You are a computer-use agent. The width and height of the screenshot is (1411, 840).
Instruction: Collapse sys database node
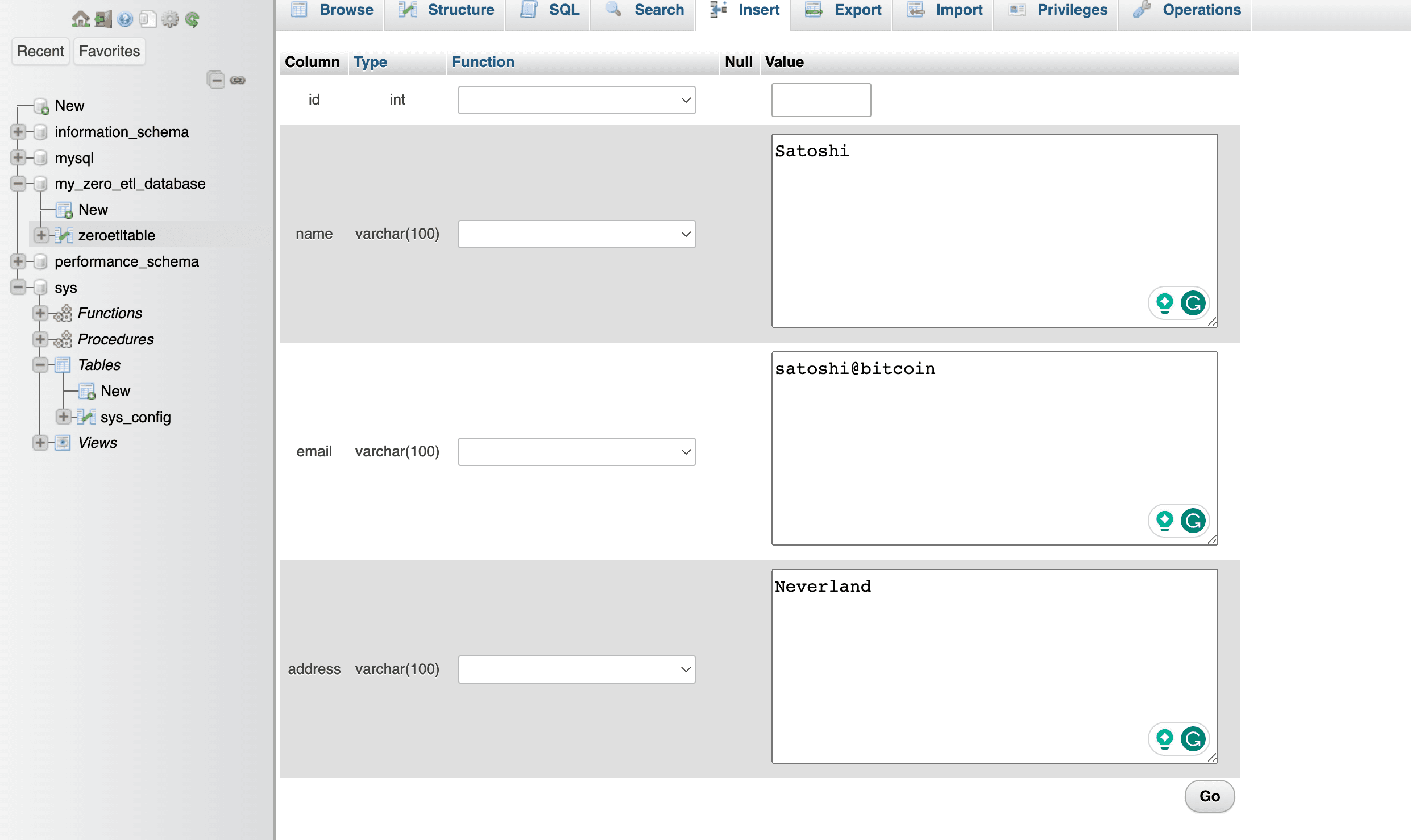[18, 288]
